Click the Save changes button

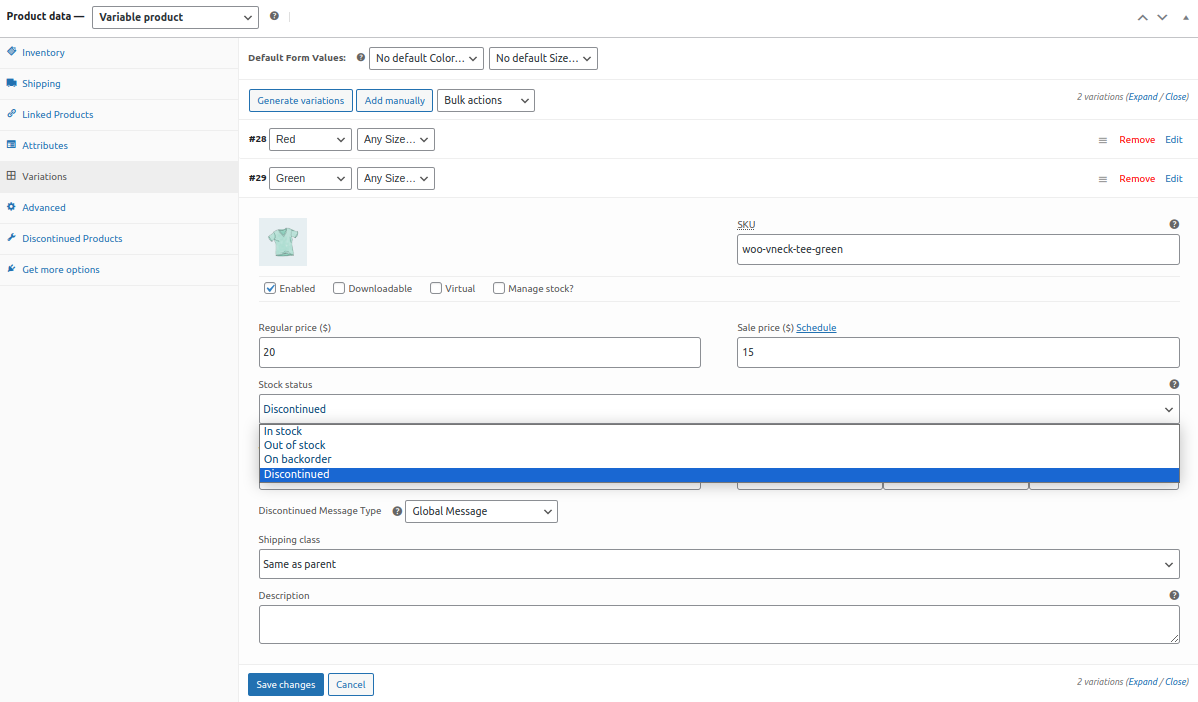[x=285, y=685]
